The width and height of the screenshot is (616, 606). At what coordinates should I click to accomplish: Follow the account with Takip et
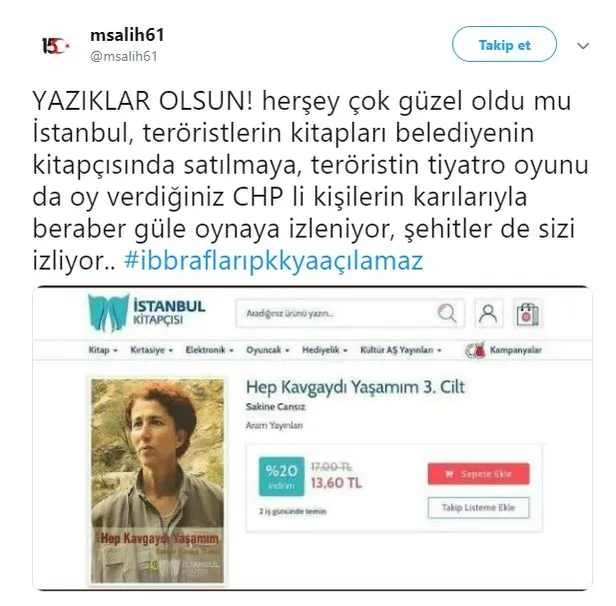504,44
